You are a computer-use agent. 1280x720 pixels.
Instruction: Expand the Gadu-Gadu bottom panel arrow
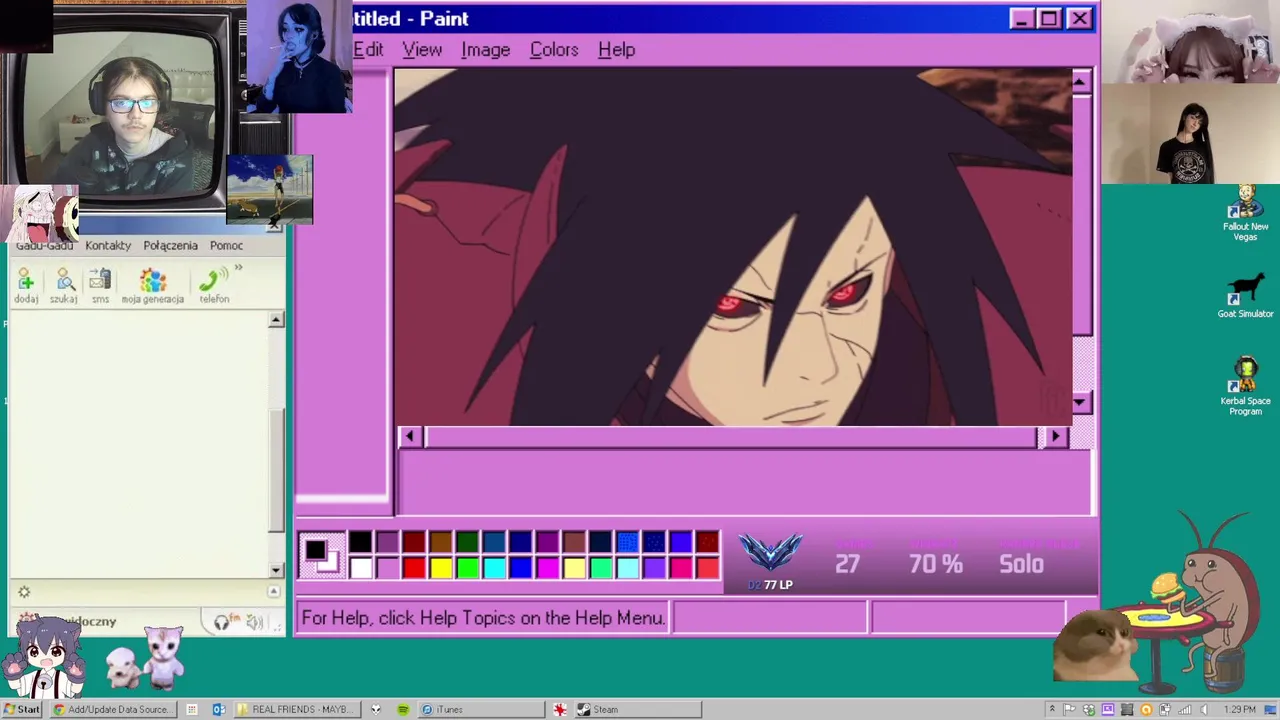pos(274,591)
